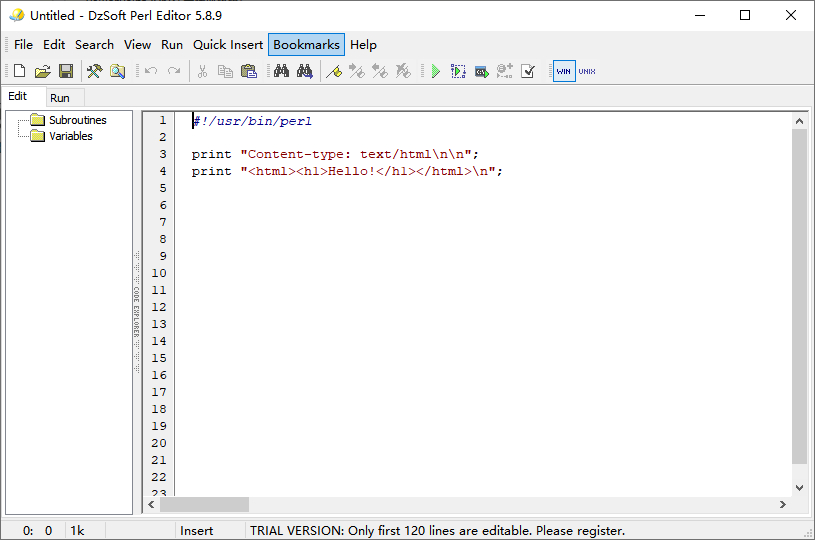
Task: Click the Redo arrow icon
Action: click(174, 71)
